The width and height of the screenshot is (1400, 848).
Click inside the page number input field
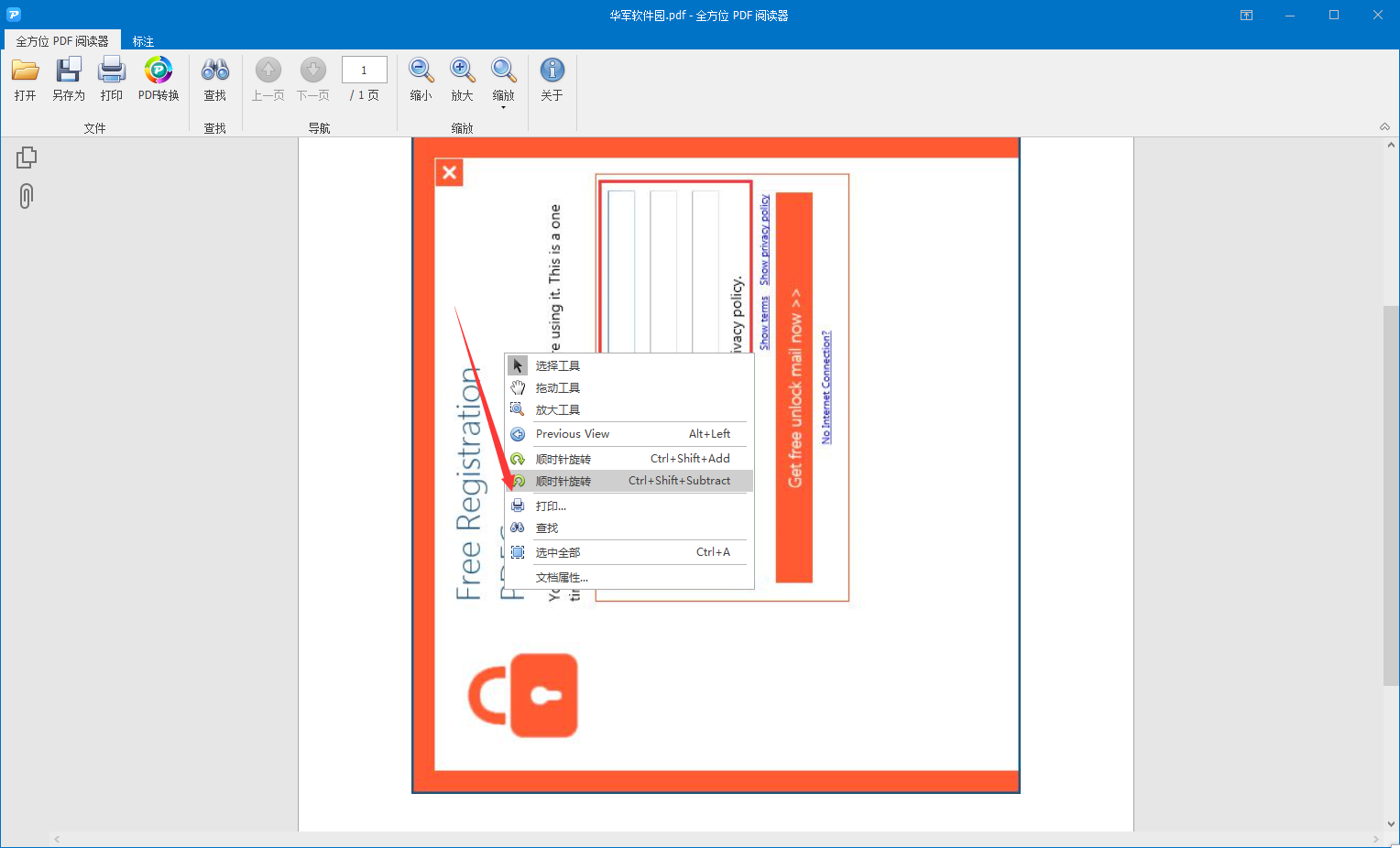tap(364, 69)
